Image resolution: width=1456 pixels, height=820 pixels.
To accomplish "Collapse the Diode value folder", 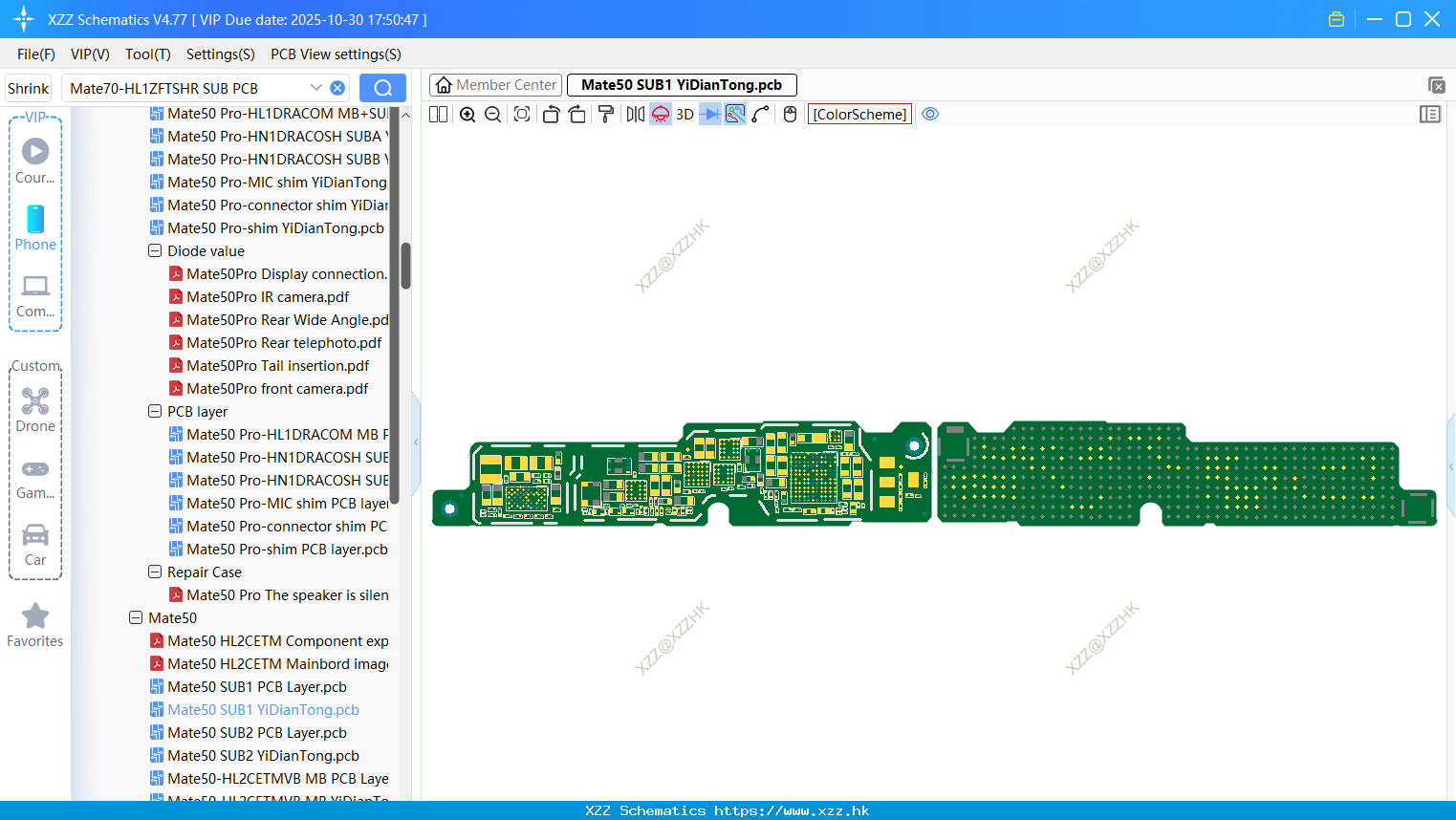I will tap(155, 251).
